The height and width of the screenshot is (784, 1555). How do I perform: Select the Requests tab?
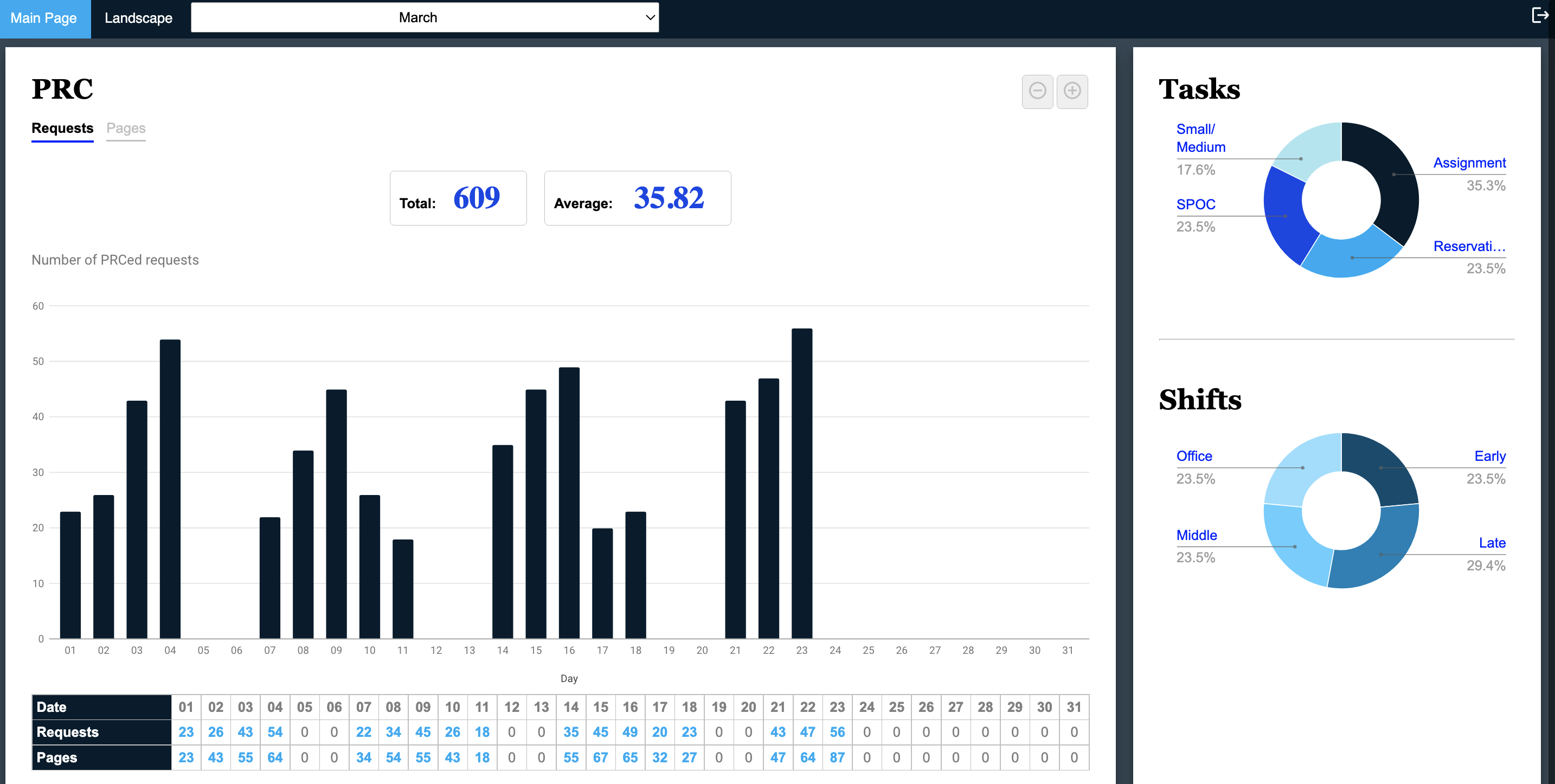(x=62, y=128)
